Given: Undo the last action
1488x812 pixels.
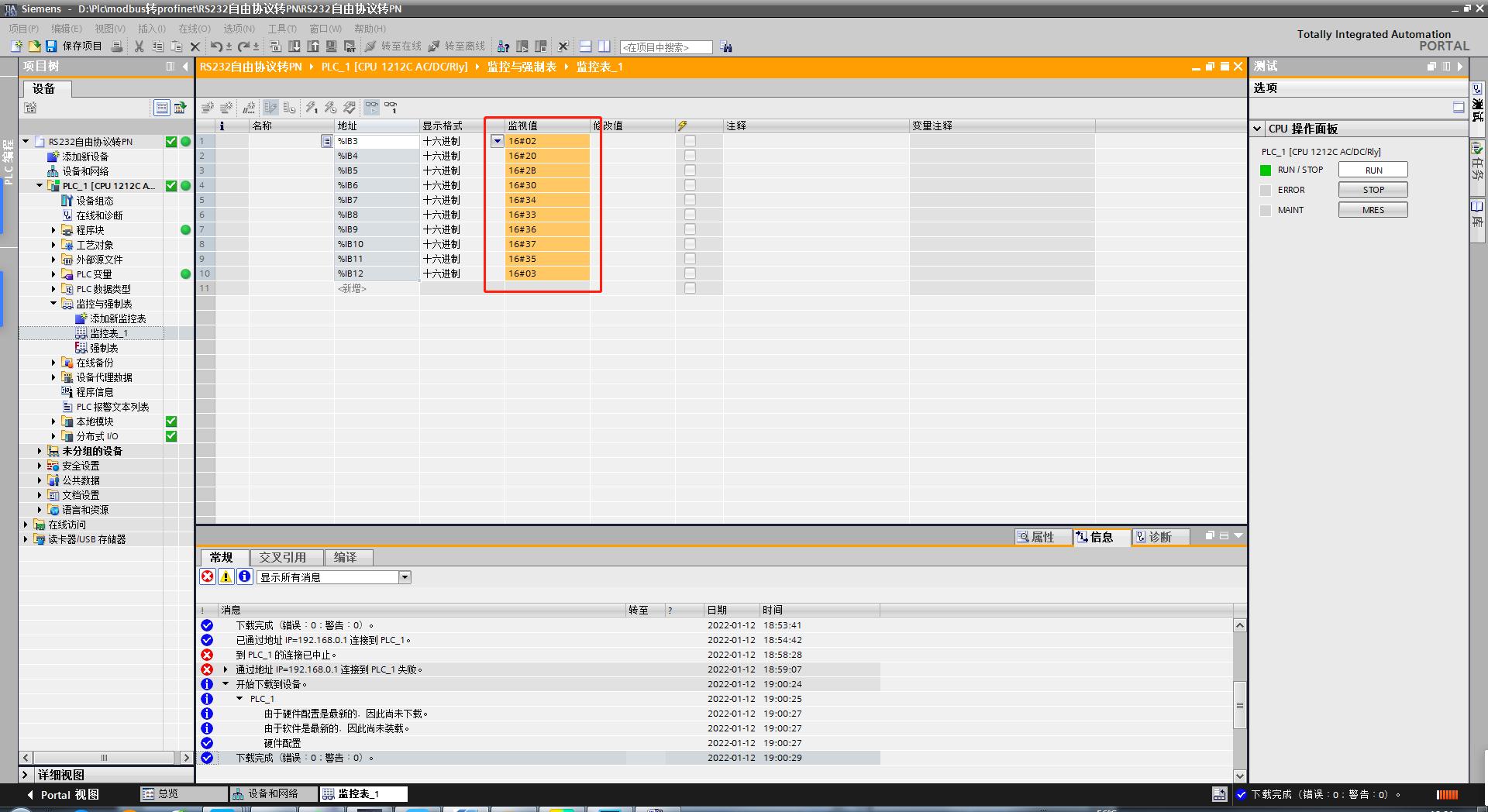Looking at the screenshot, I should click(217, 46).
